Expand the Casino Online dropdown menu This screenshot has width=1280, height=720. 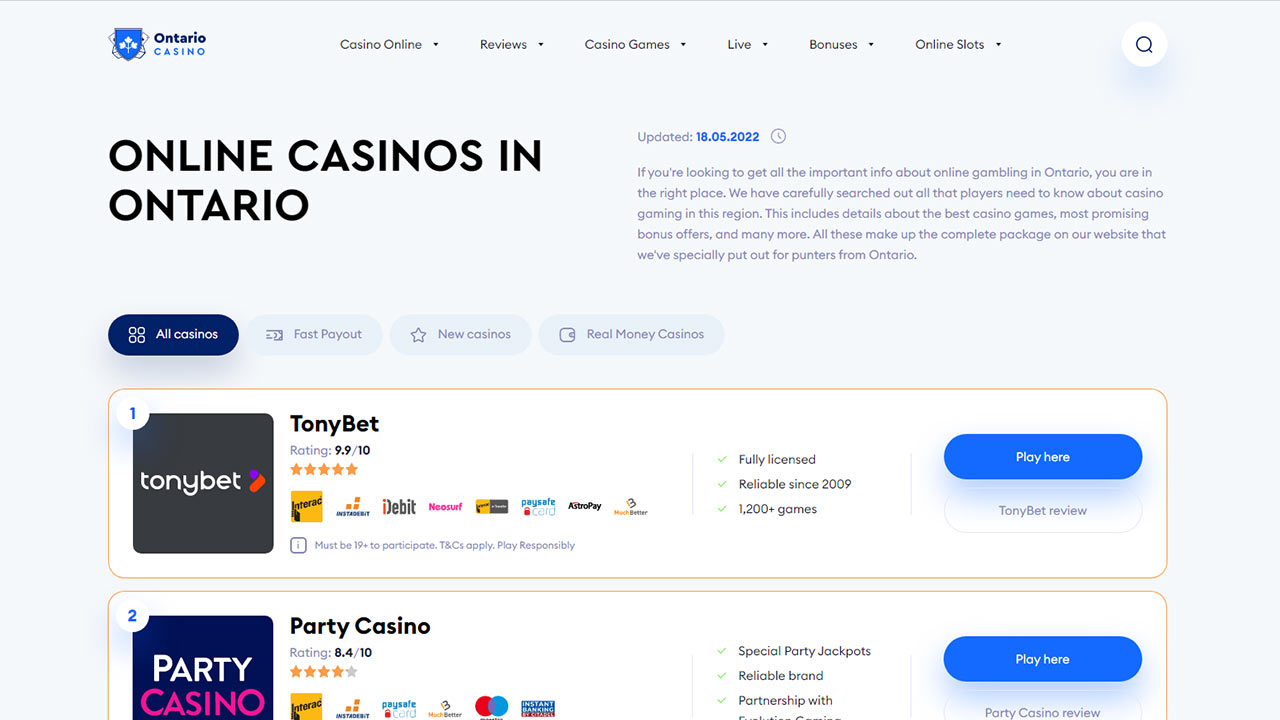click(389, 44)
